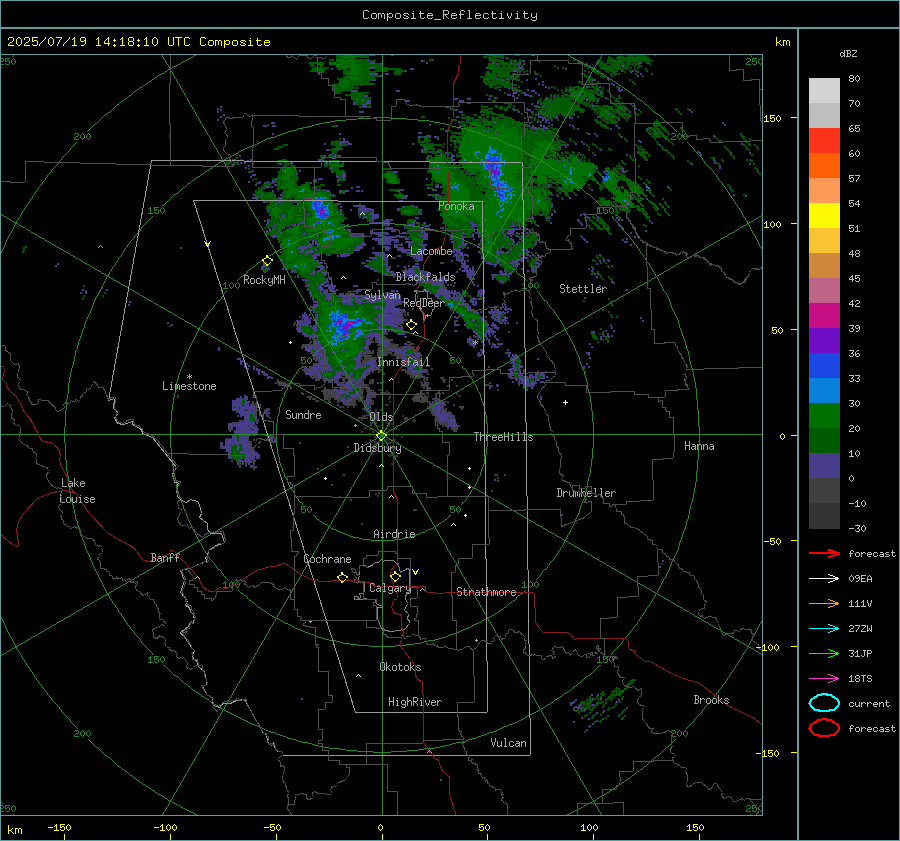
Task: Click the Olds map label
Action: point(381,417)
